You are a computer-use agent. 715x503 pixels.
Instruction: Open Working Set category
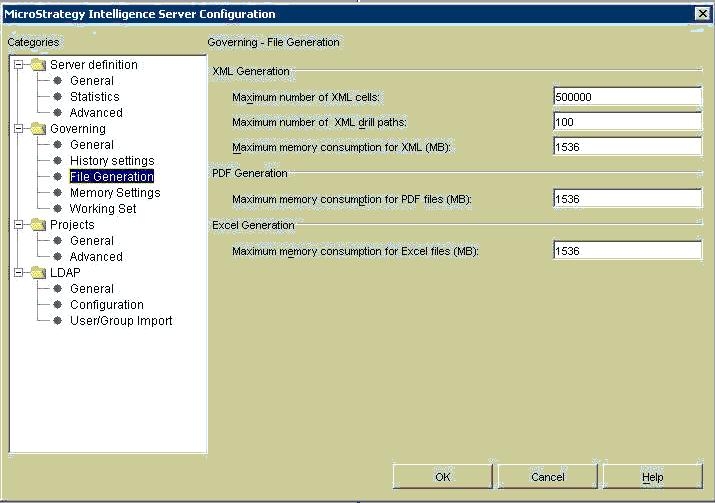tap(103, 208)
